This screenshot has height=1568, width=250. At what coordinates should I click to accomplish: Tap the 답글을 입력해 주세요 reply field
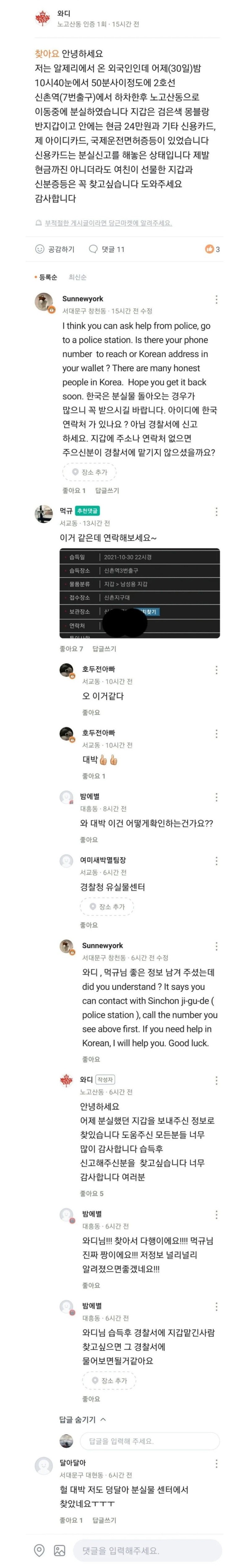point(149,1441)
